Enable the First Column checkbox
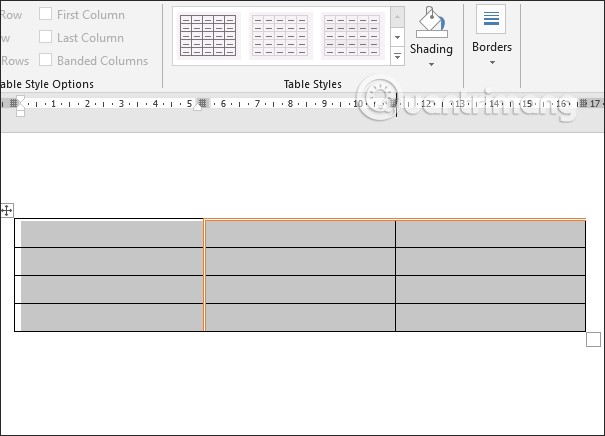The width and height of the screenshot is (605, 436). [x=46, y=15]
